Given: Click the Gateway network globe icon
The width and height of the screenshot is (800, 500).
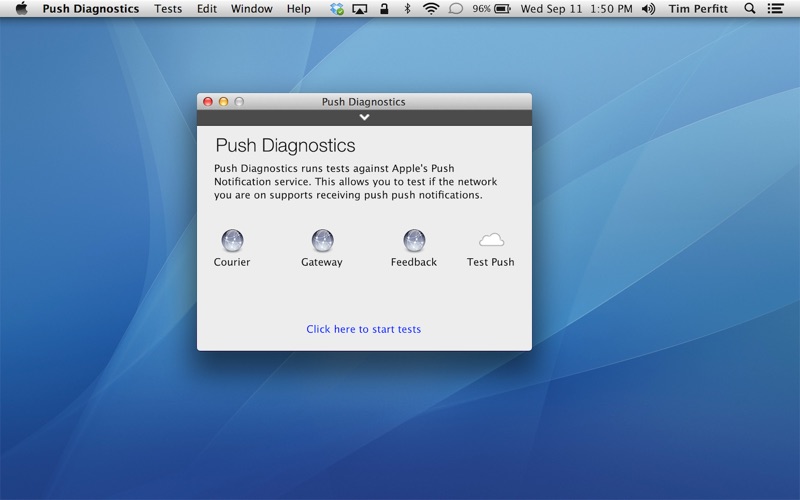Looking at the screenshot, I should tap(322, 241).
